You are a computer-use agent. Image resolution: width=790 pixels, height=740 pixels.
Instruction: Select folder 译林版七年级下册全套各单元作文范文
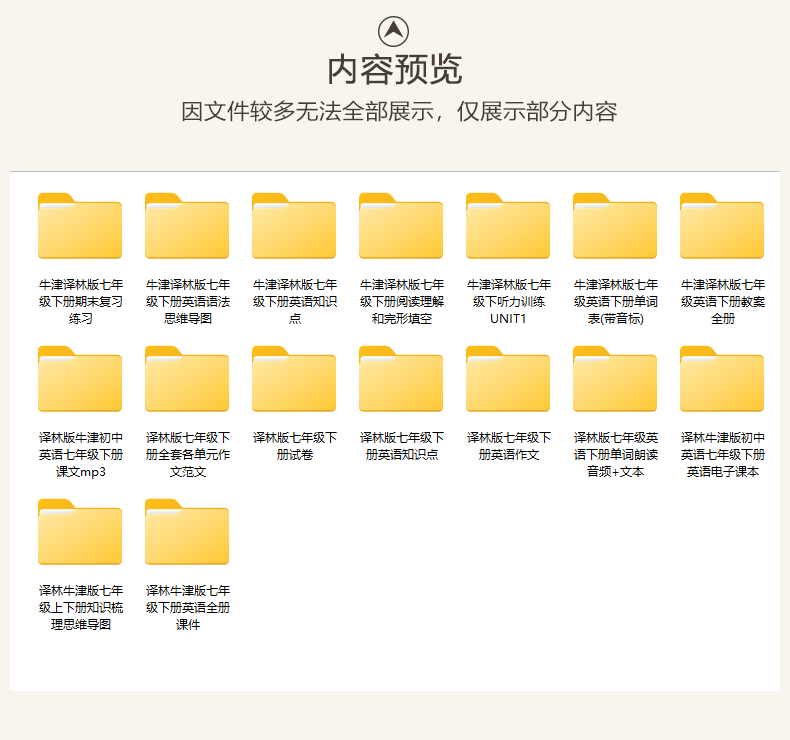click(x=187, y=379)
